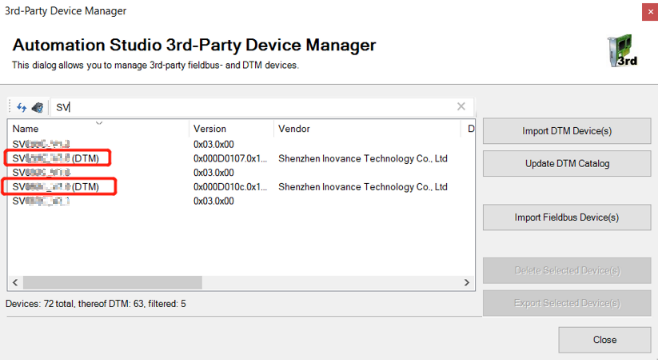Viewport: 658px width, 360px height.
Task: Clear the search filter with the X
Action: [461, 107]
